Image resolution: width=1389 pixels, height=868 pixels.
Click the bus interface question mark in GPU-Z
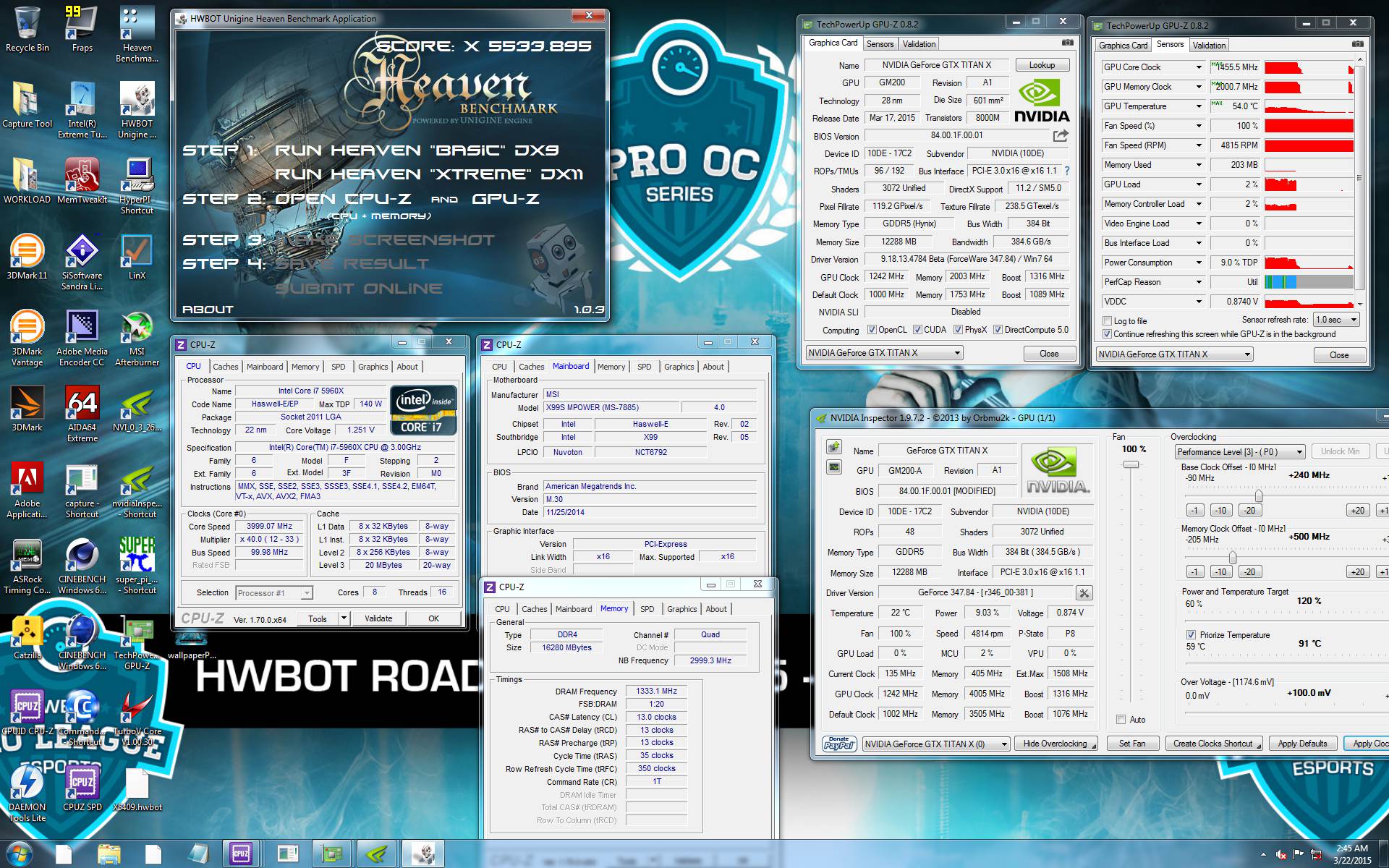1066,171
